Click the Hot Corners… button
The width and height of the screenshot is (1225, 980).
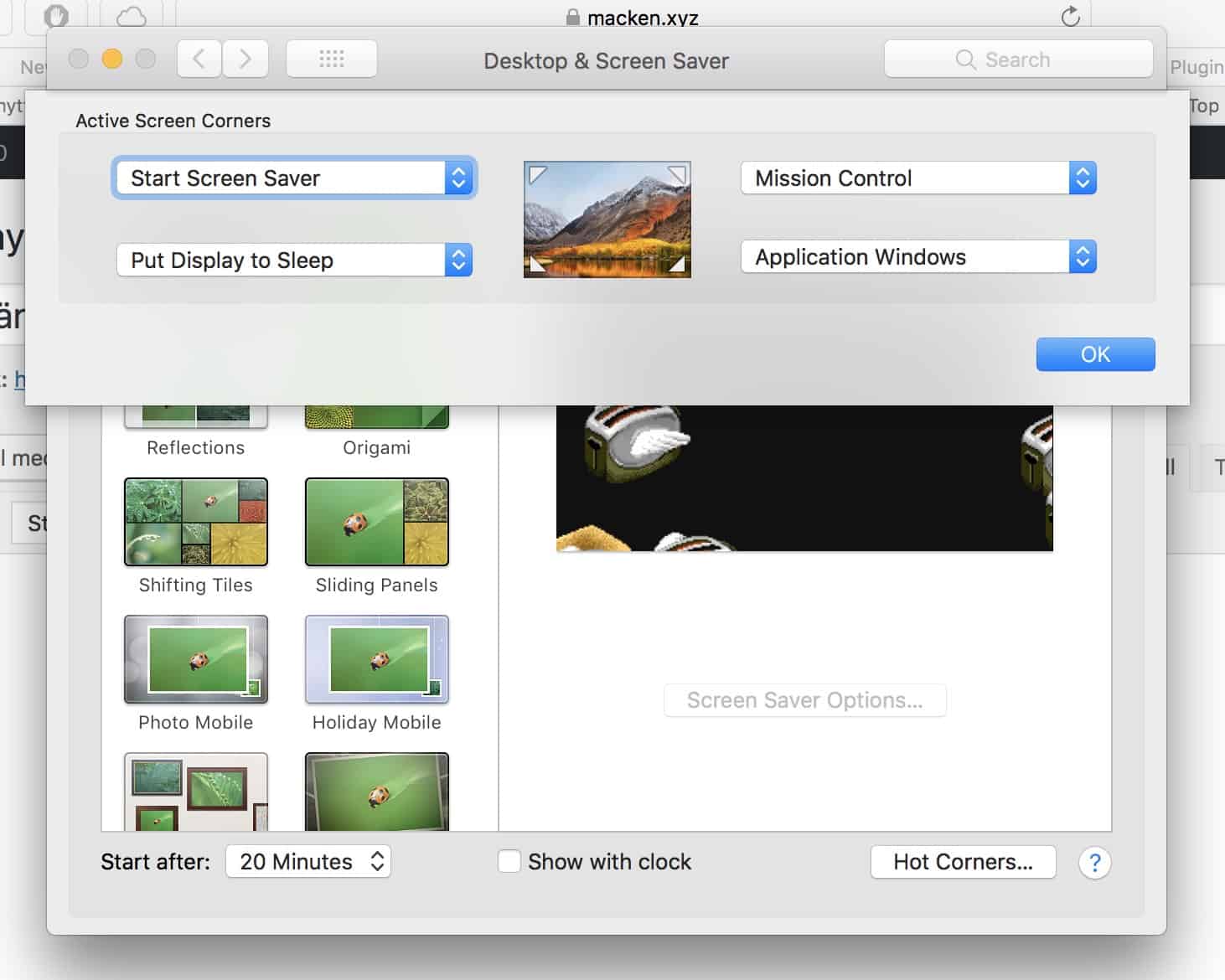tap(963, 862)
